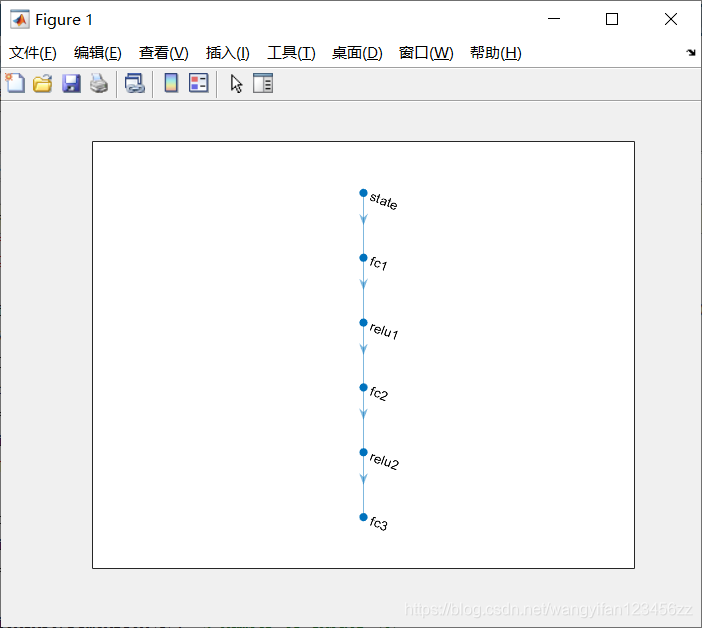Click the 'state' node label text
702x628 pixels.
tap(384, 201)
